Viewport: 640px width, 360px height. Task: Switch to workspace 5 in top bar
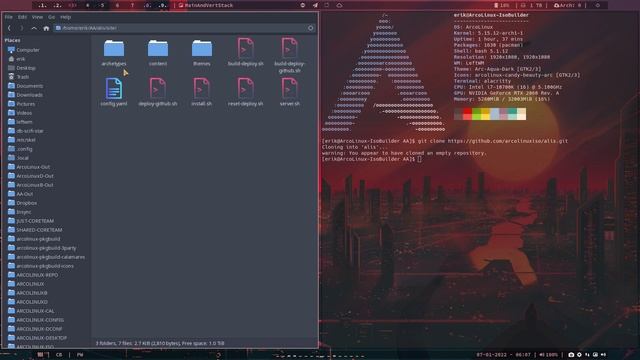click(x=102, y=5)
